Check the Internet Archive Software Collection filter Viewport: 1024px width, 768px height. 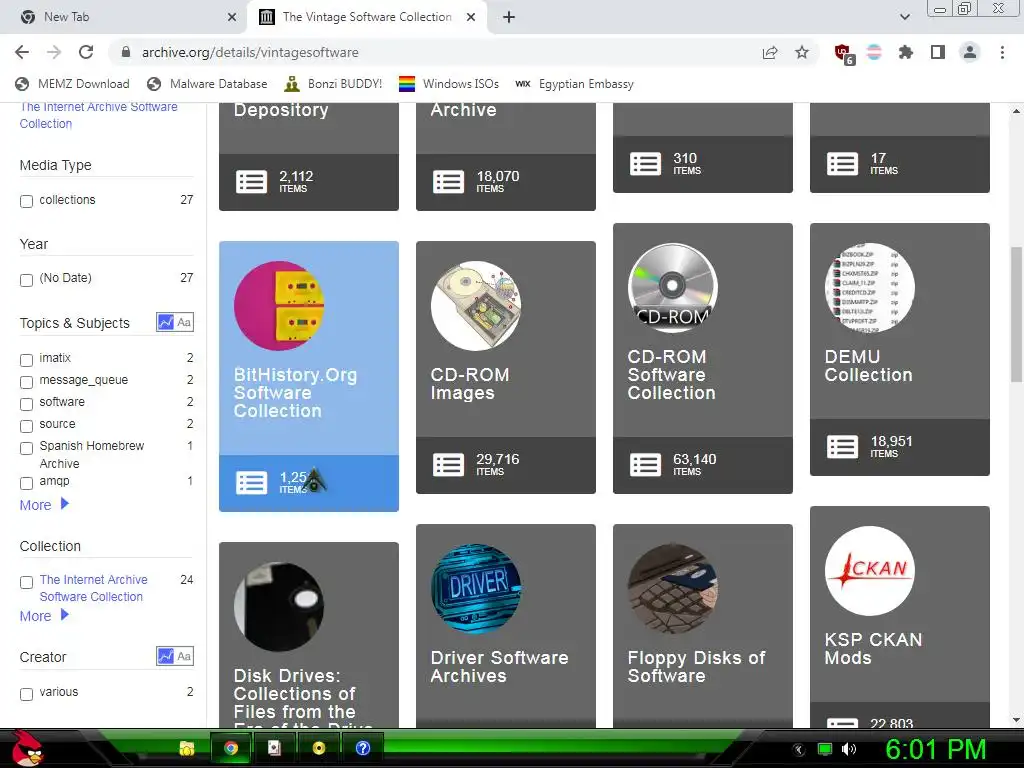tap(26, 582)
